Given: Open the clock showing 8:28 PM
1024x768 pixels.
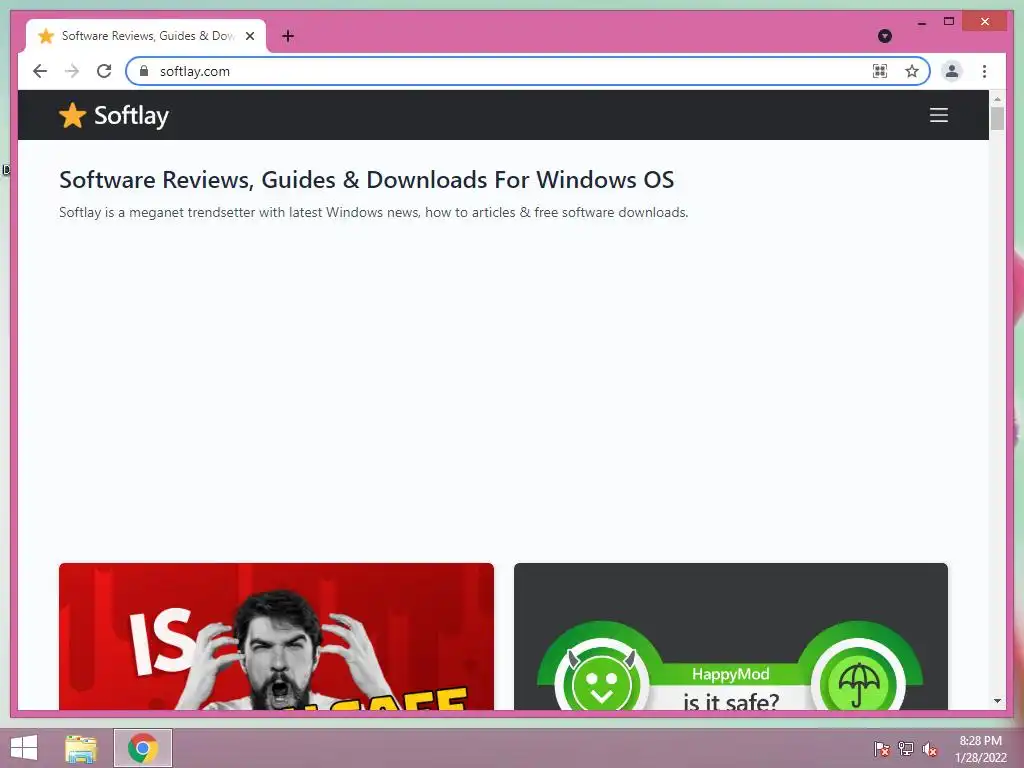Looking at the screenshot, I should tap(980, 749).
